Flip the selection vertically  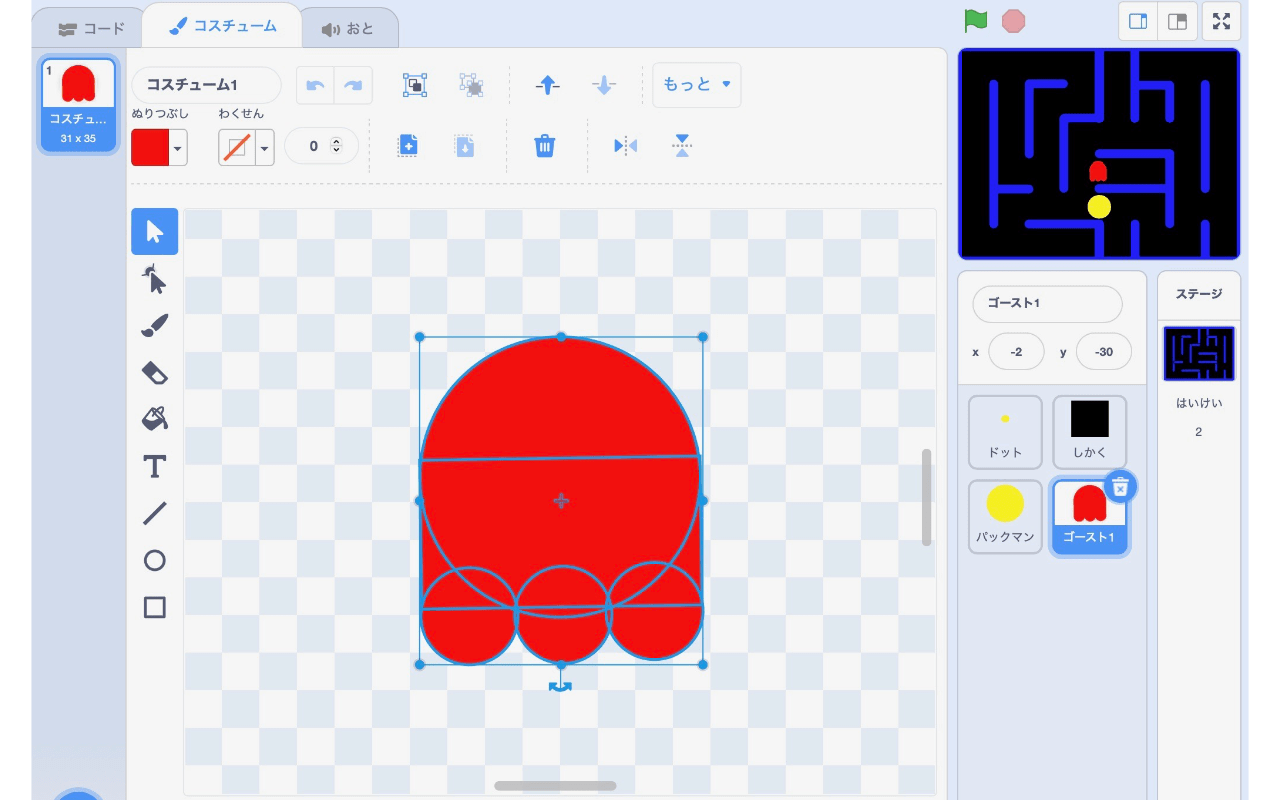tap(682, 146)
